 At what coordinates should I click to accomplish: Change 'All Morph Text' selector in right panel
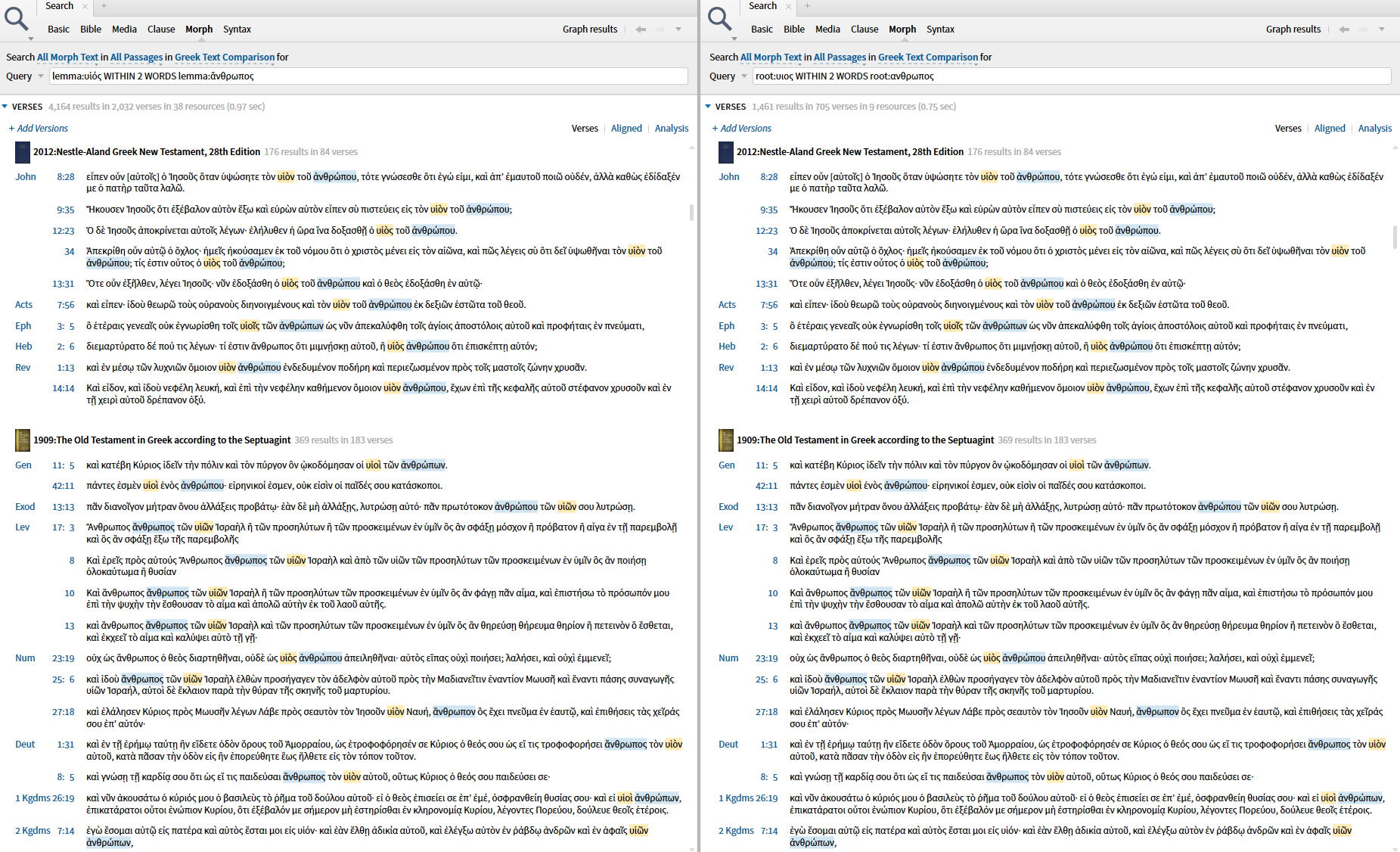pos(771,58)
